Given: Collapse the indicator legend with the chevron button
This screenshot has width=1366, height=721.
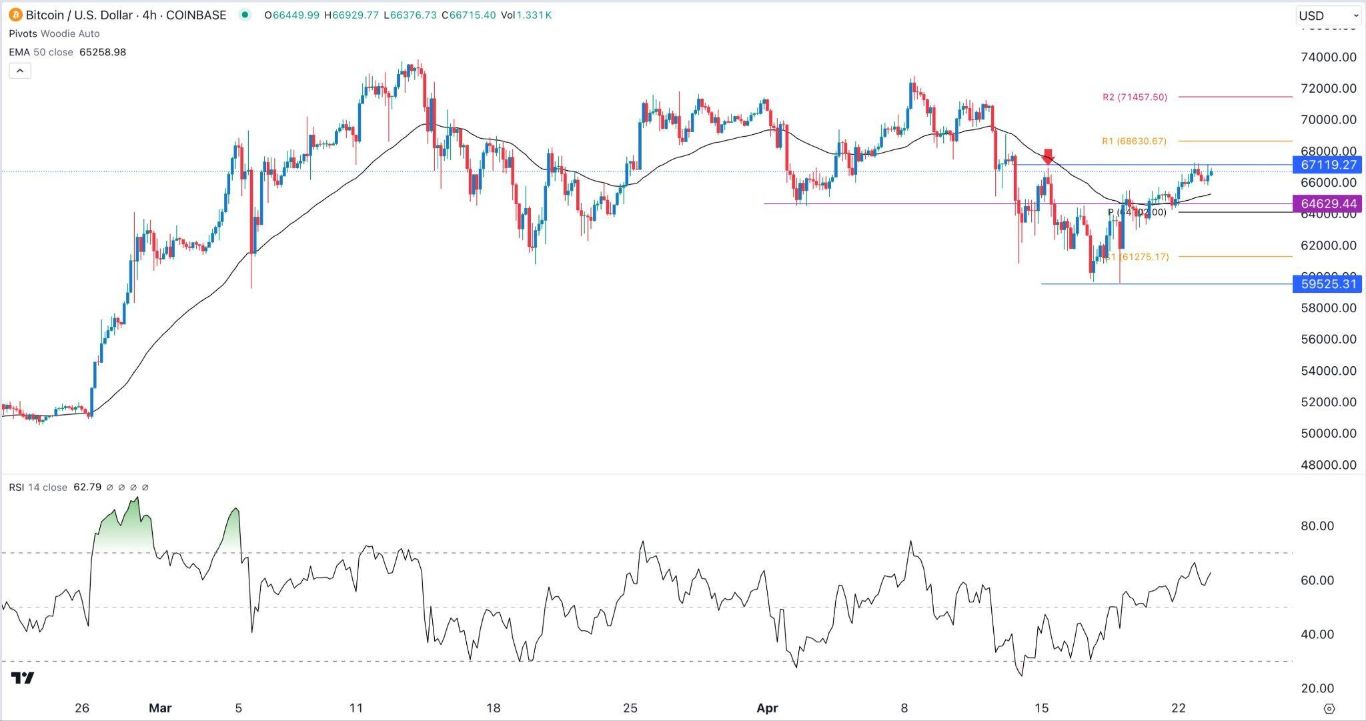Looking at the screenshot, I should click(x=19, y=71).
